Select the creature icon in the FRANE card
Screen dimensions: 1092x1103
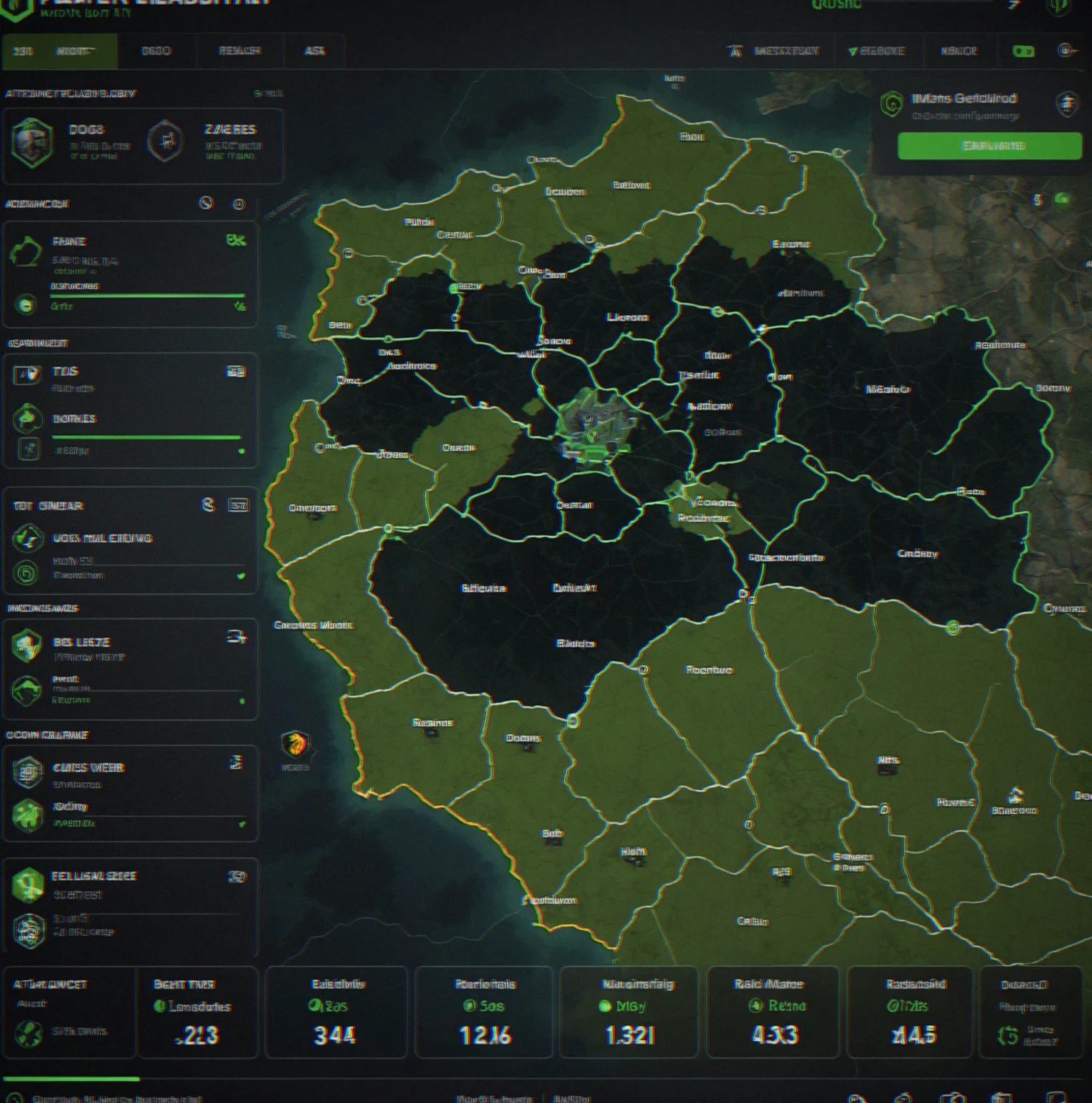click(26, 252)
